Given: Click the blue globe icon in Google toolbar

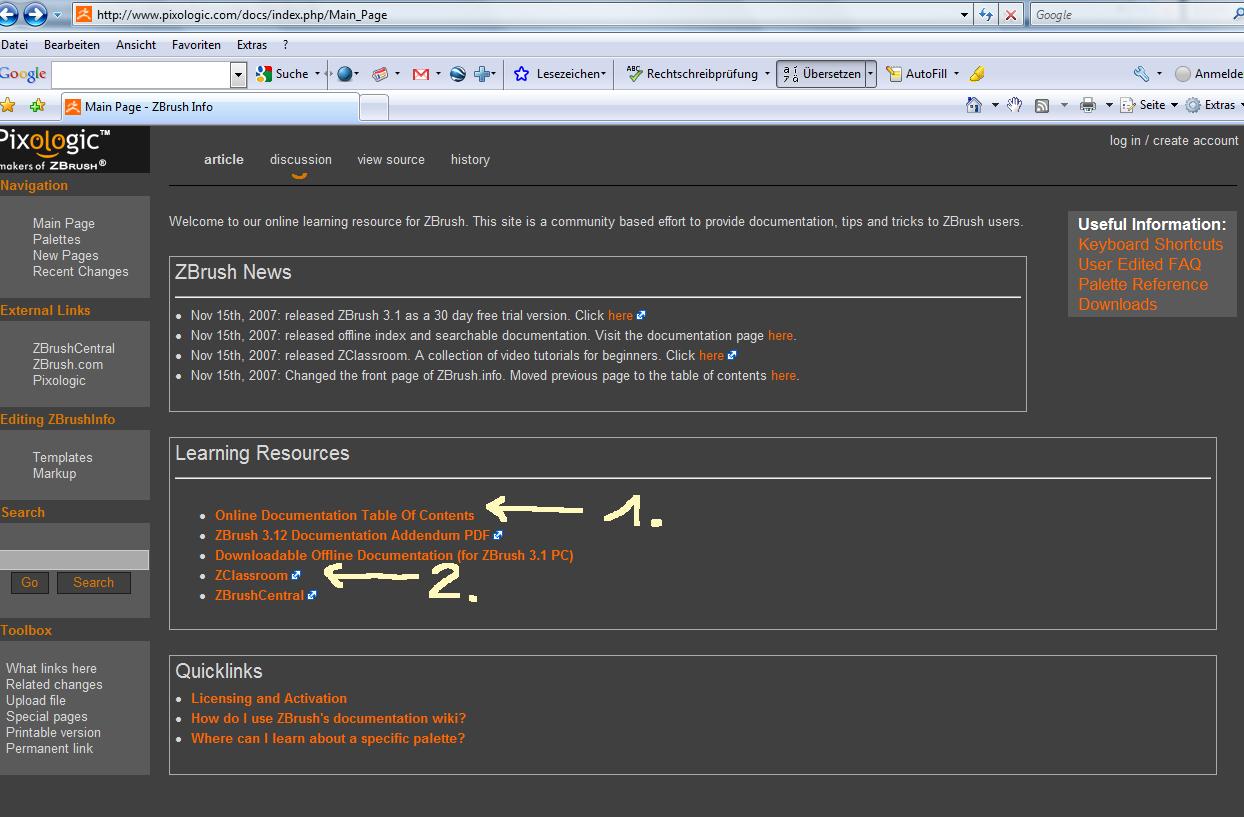Looking at the screenshot, I should coord(345,74).
